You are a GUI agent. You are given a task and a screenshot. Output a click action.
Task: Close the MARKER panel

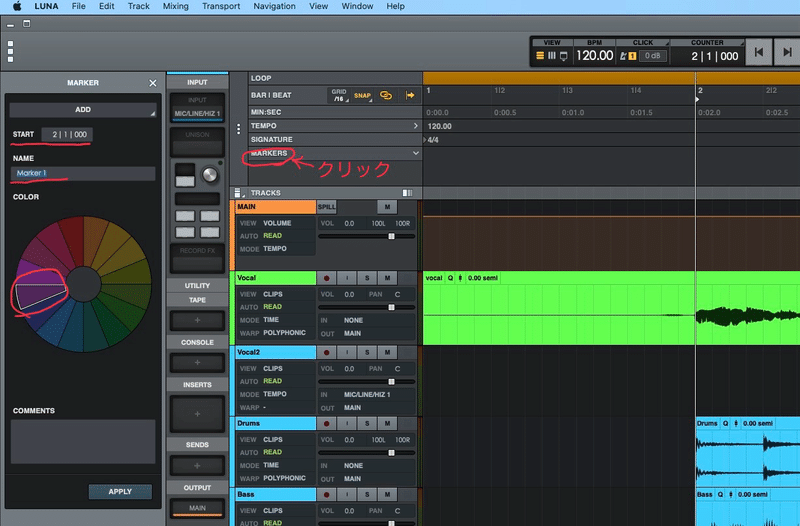pyautogui.click(x=153, y=83)
